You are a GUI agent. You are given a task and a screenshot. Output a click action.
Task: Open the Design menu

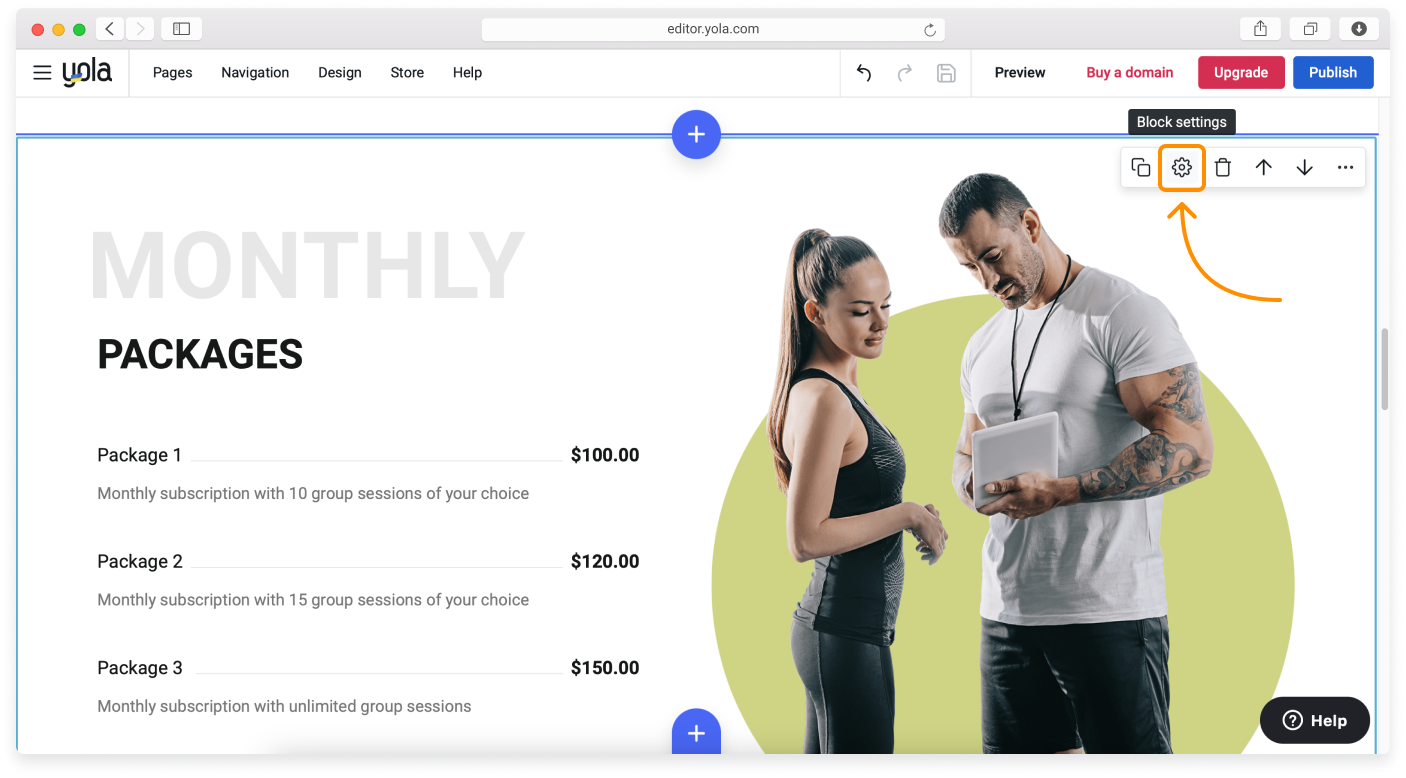[340, 73]
